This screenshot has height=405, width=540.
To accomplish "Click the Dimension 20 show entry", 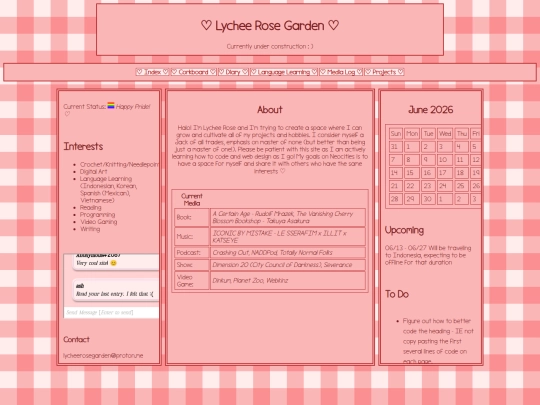I will pos(288,264).
